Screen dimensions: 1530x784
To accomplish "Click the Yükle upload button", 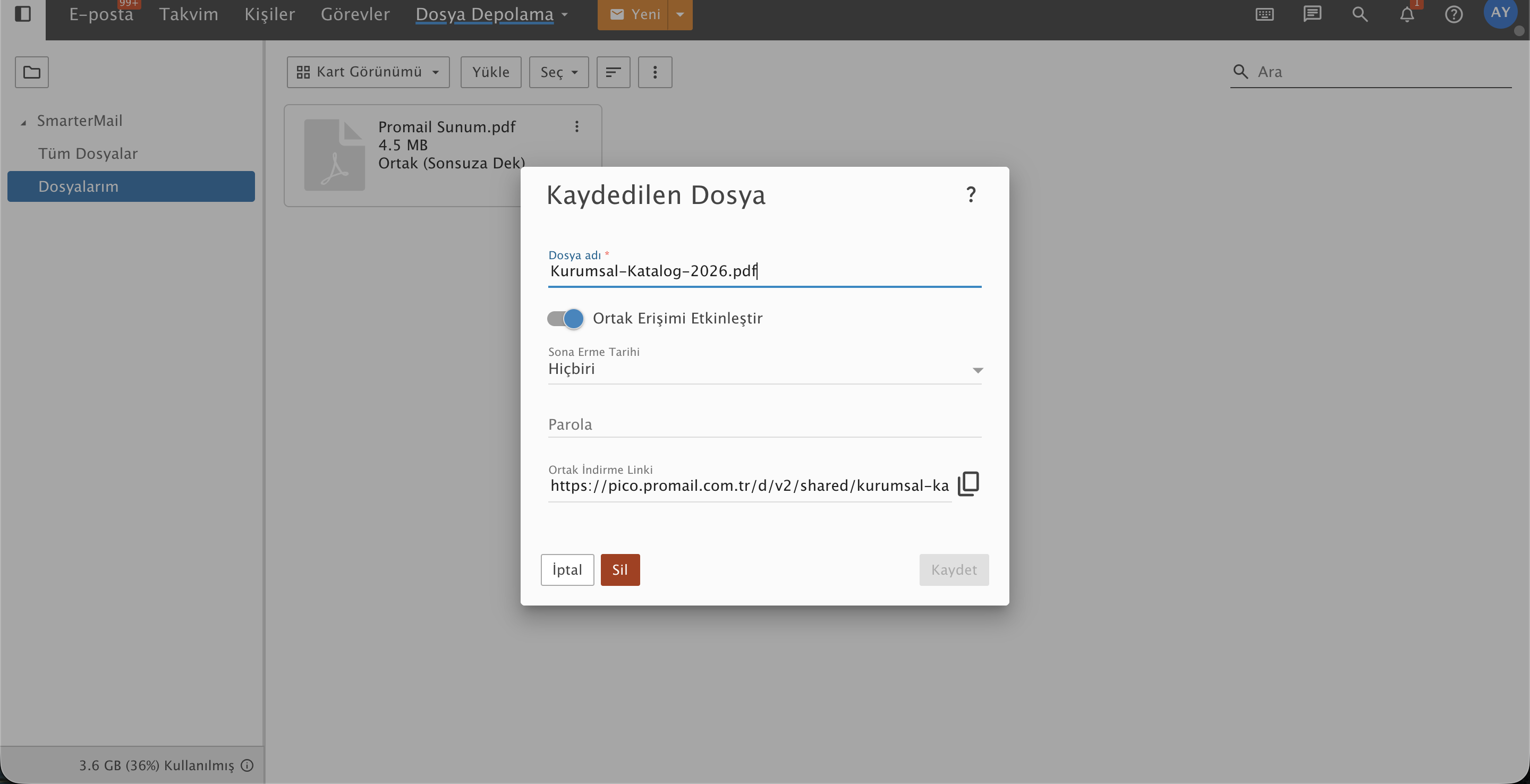I will 490,72.
